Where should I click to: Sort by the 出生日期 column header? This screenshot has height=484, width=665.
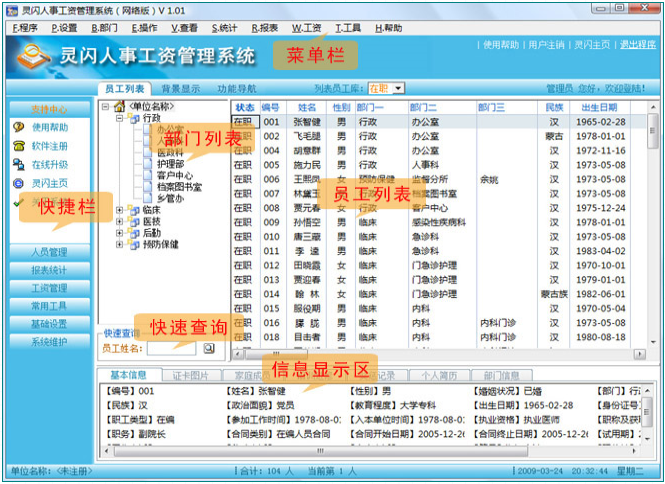point(599,108)
